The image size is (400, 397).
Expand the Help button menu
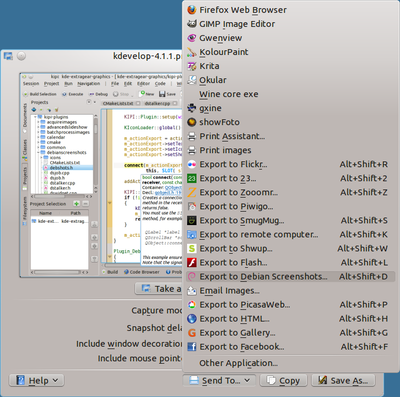tap(37, 380)
